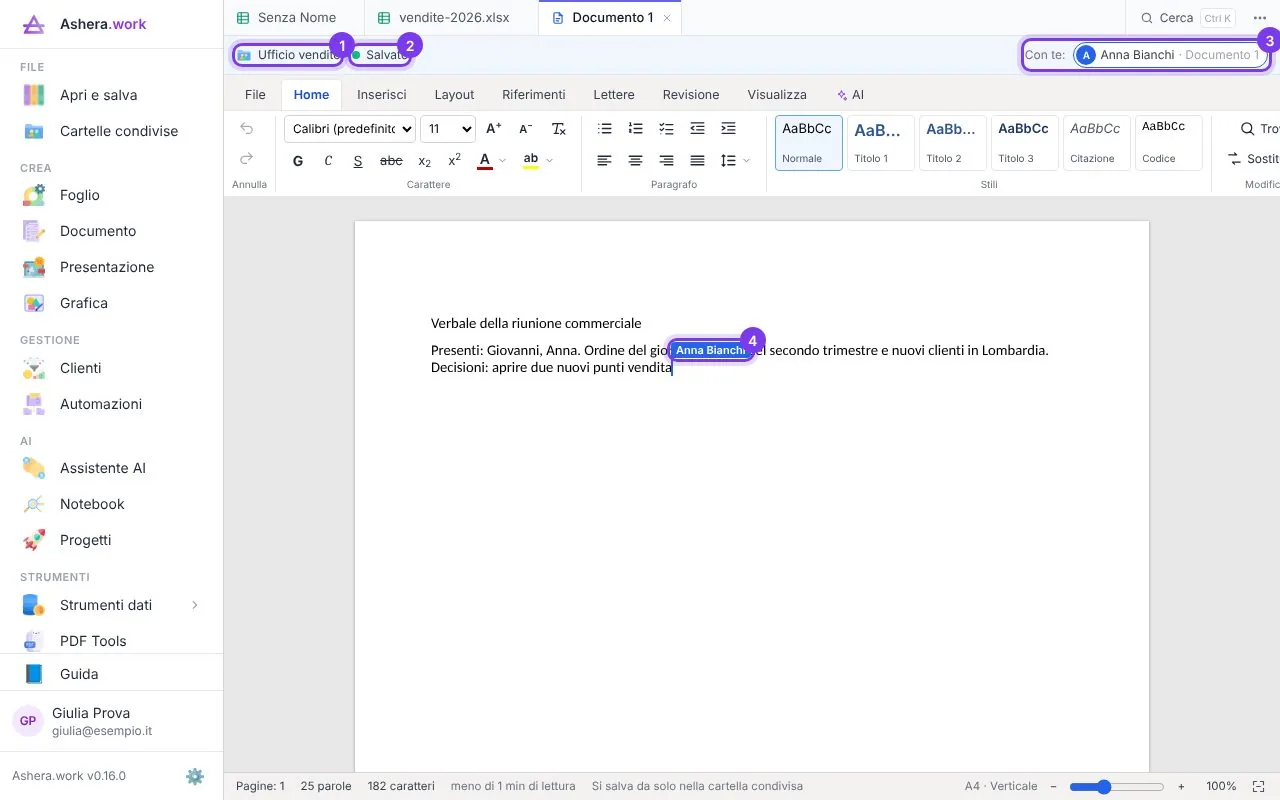Insert a checklist
1280x800 pixels.
[666, 128]
